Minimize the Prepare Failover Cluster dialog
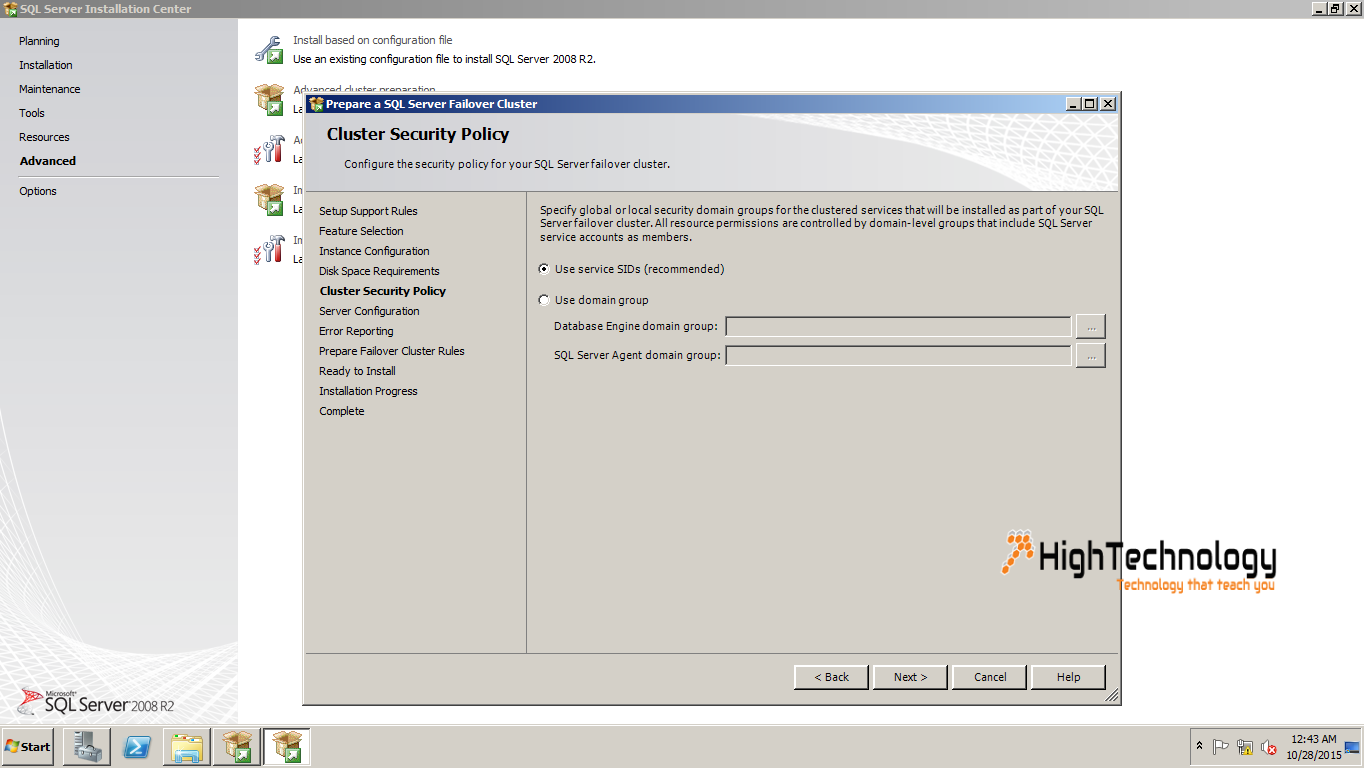Screen dimensions: 1364x768 point(1074,104)
